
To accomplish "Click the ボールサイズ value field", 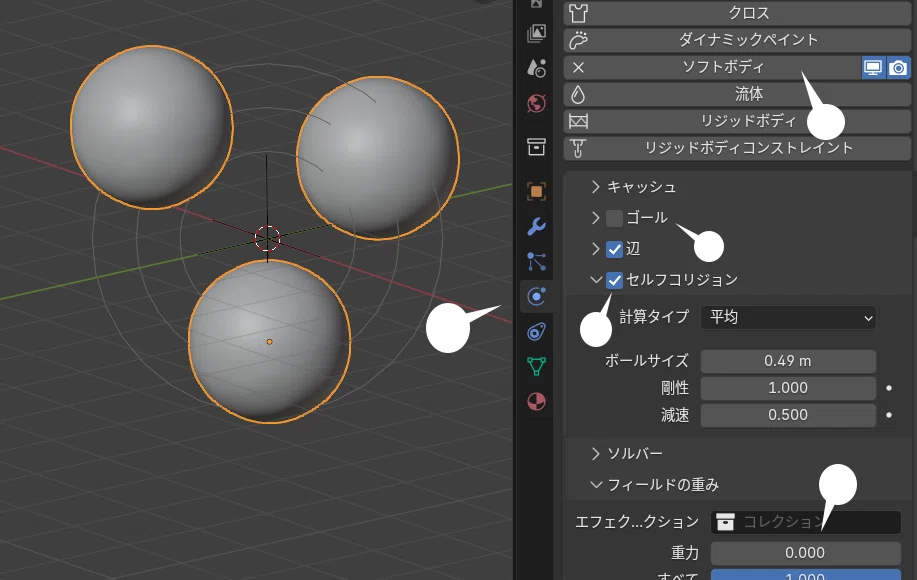I will (788, 361).
